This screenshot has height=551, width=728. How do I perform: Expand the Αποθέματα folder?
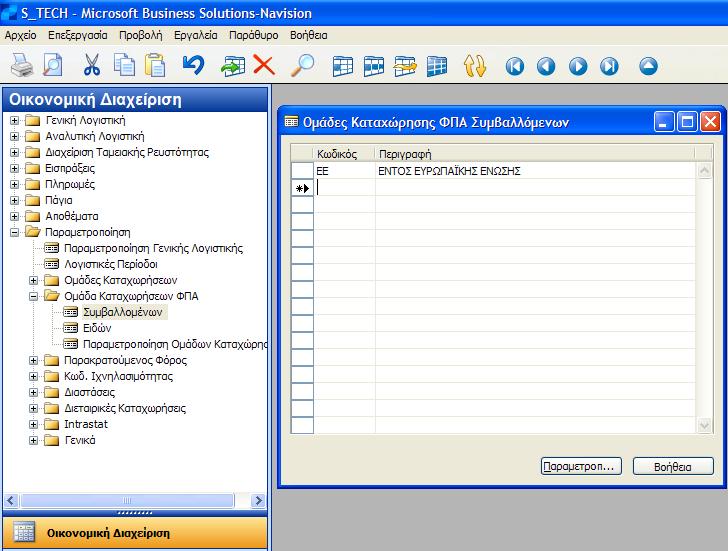(14, 216)
